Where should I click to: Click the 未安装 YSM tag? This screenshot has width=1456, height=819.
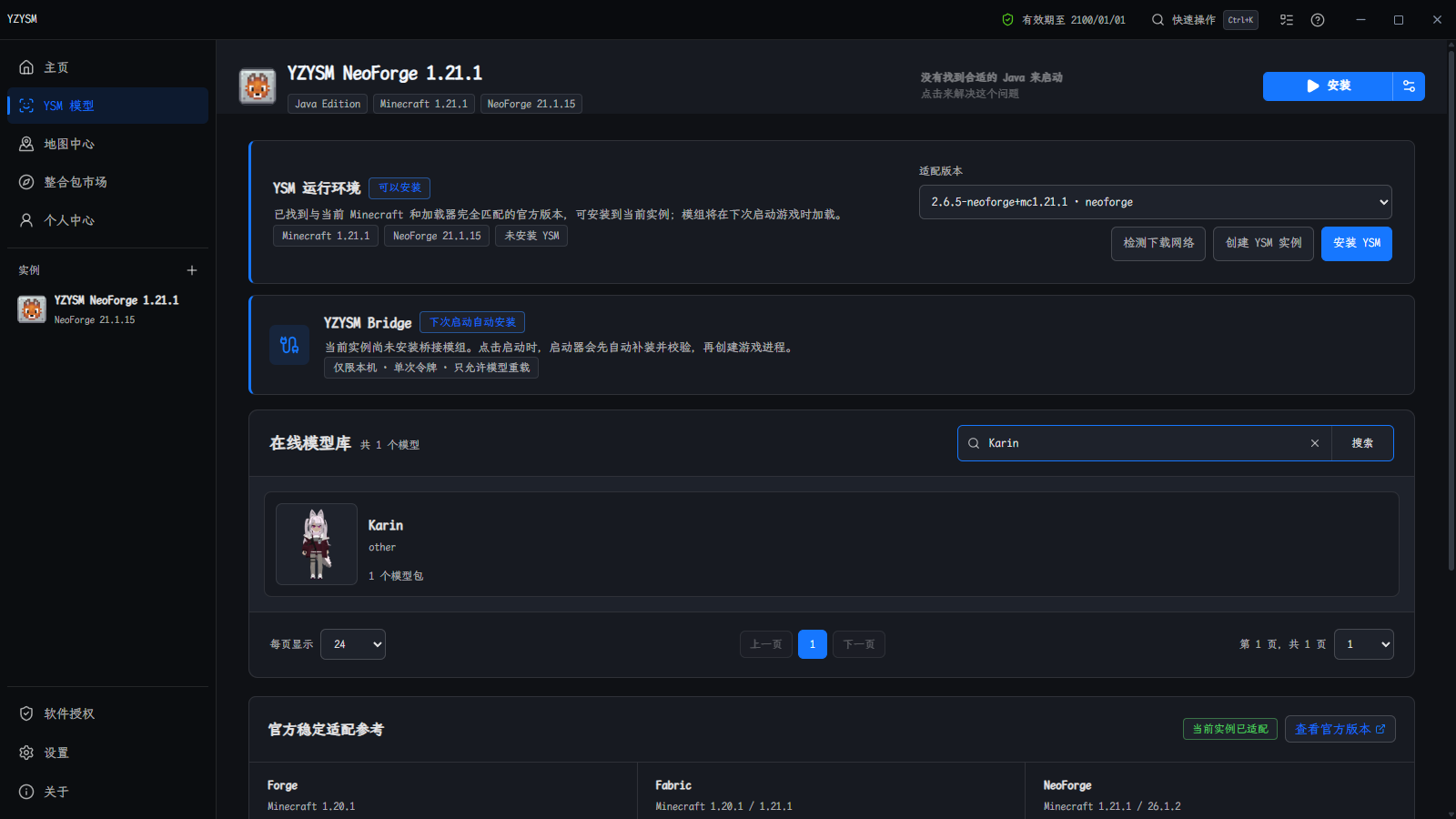point(531,236)
